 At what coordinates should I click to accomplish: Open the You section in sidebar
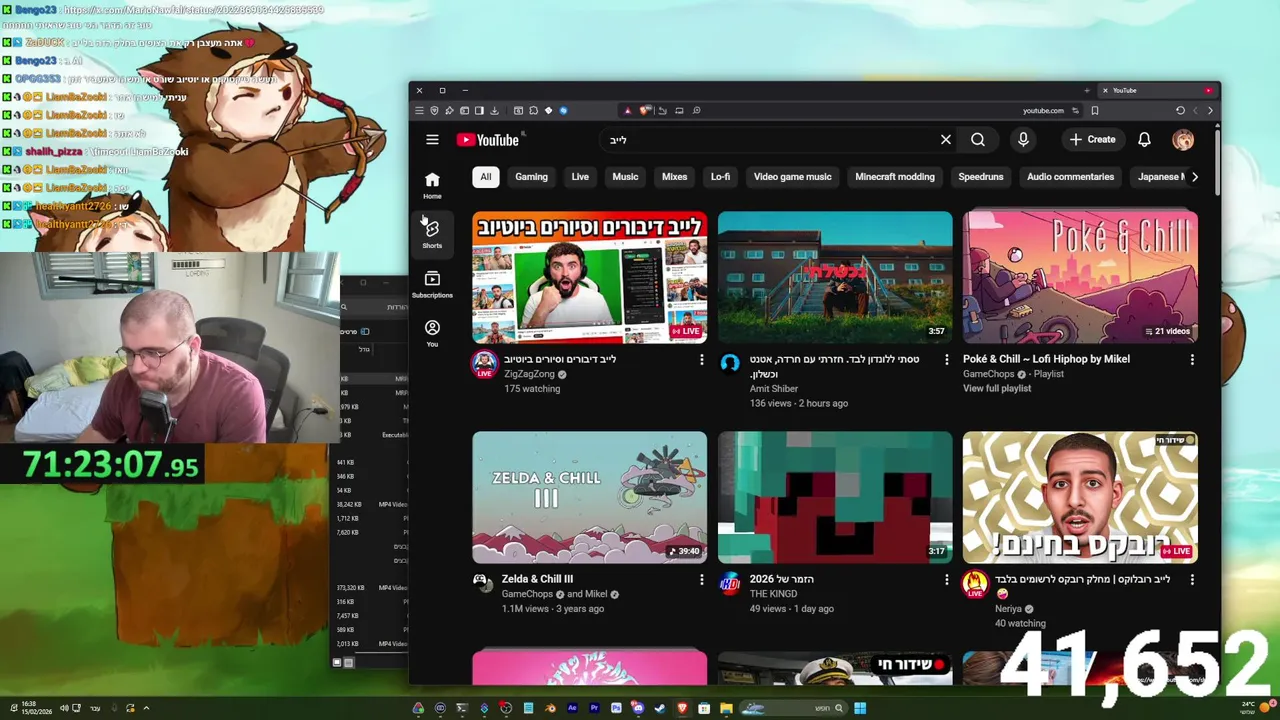point(432,333)
